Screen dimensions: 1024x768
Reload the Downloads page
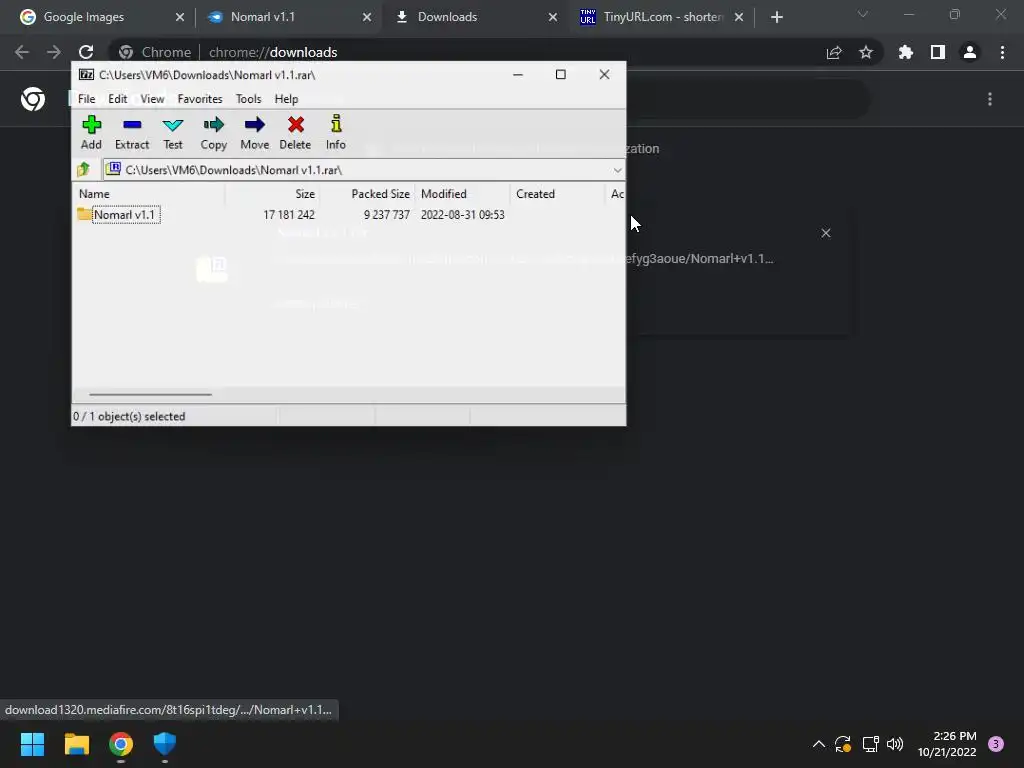[x=86, y=52]
